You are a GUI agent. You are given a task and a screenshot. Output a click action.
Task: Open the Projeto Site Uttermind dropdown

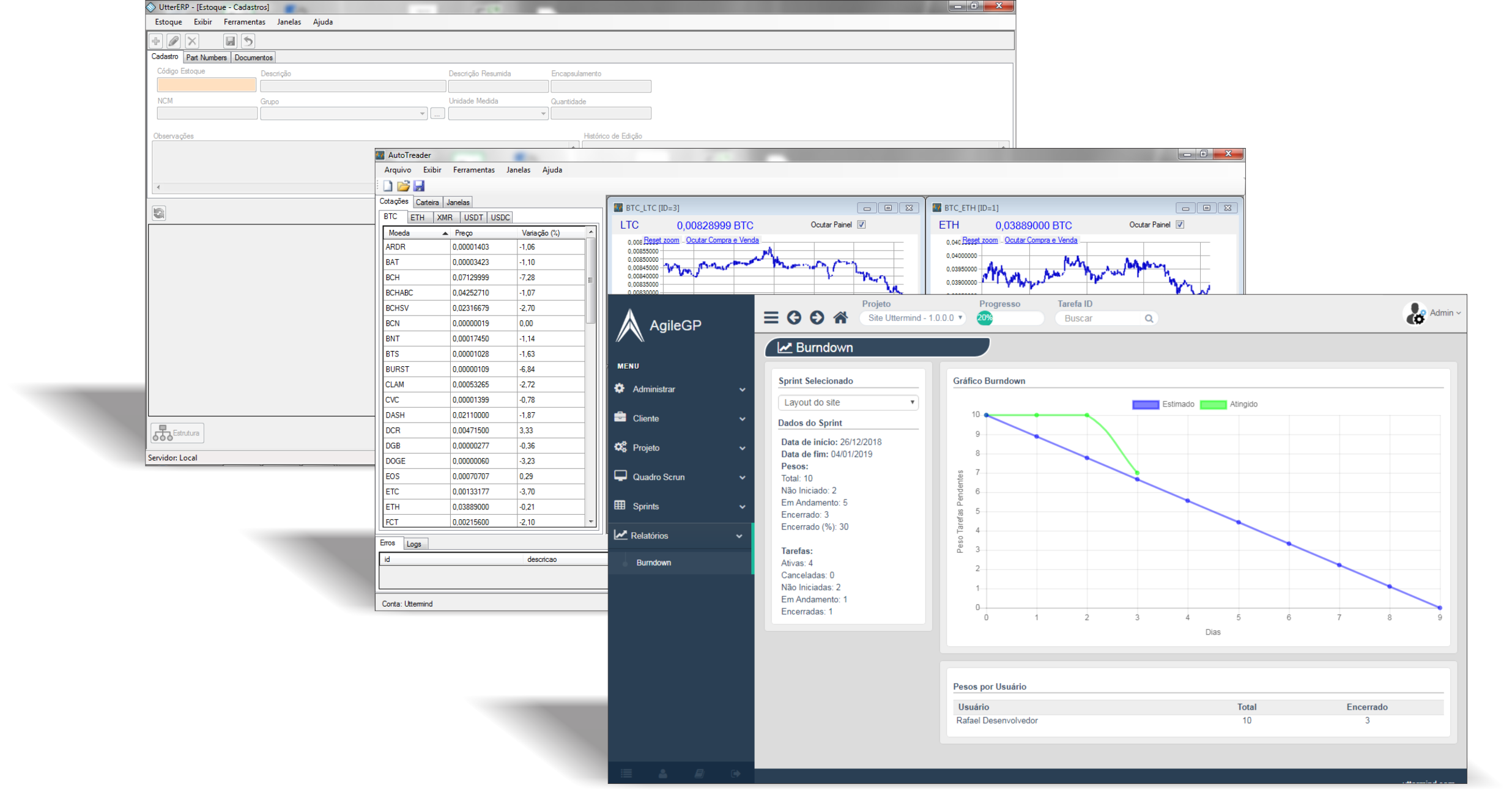pyautogui.click(x=914, y=318)
